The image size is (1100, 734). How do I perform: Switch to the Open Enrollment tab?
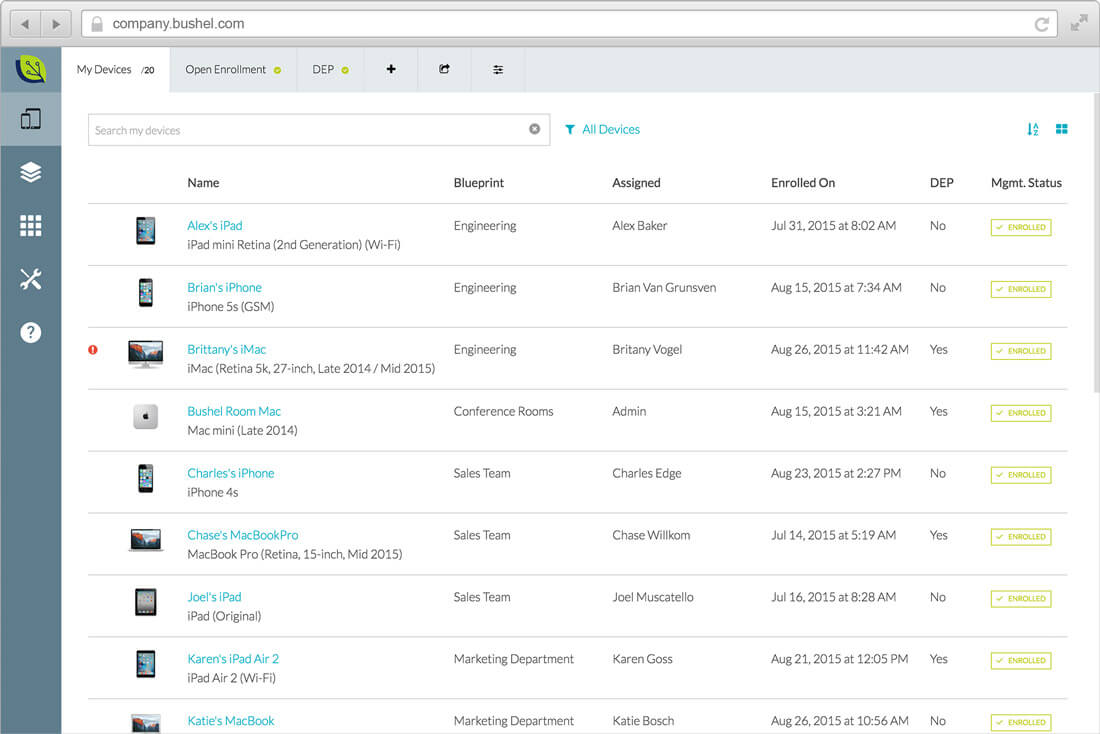233,69
